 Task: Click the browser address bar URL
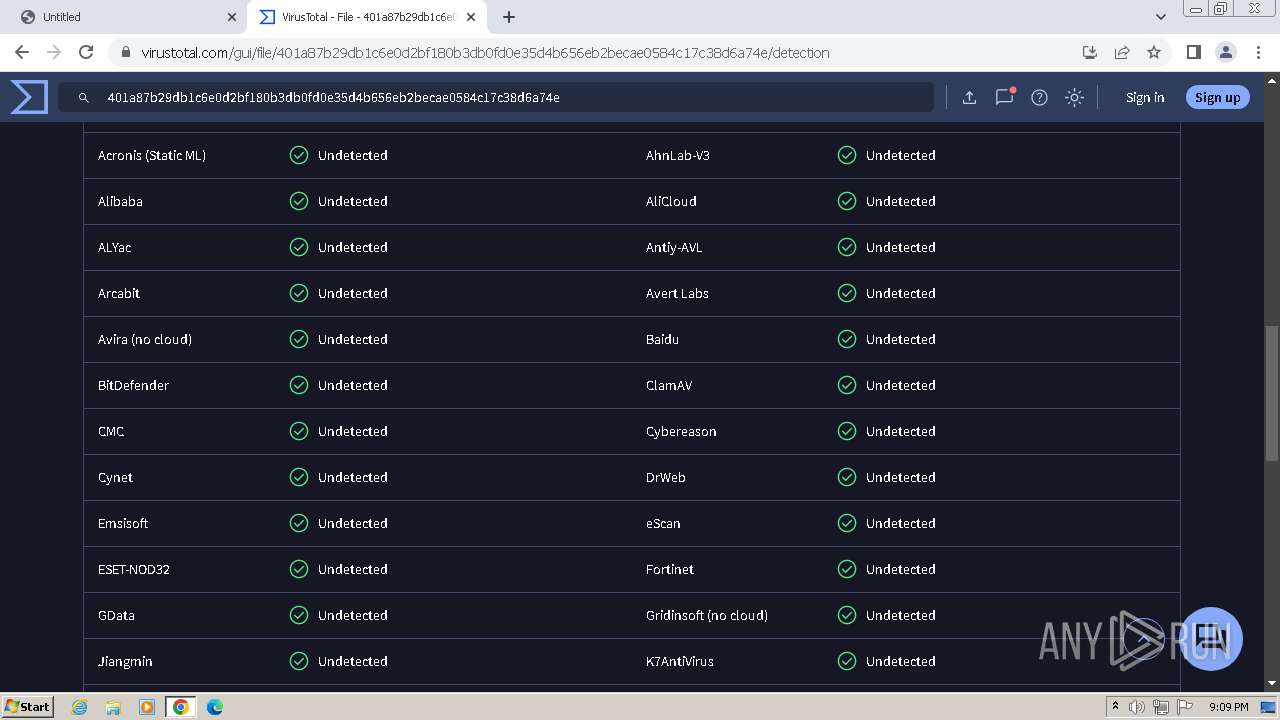[x=485, y=53]
